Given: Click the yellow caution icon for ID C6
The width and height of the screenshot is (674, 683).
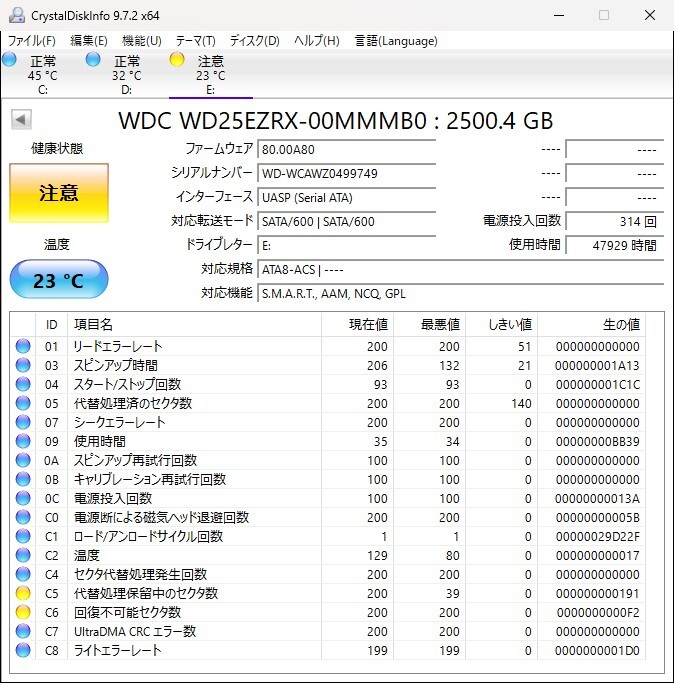Looking at the screenshot, I should [x=23, y=612].
